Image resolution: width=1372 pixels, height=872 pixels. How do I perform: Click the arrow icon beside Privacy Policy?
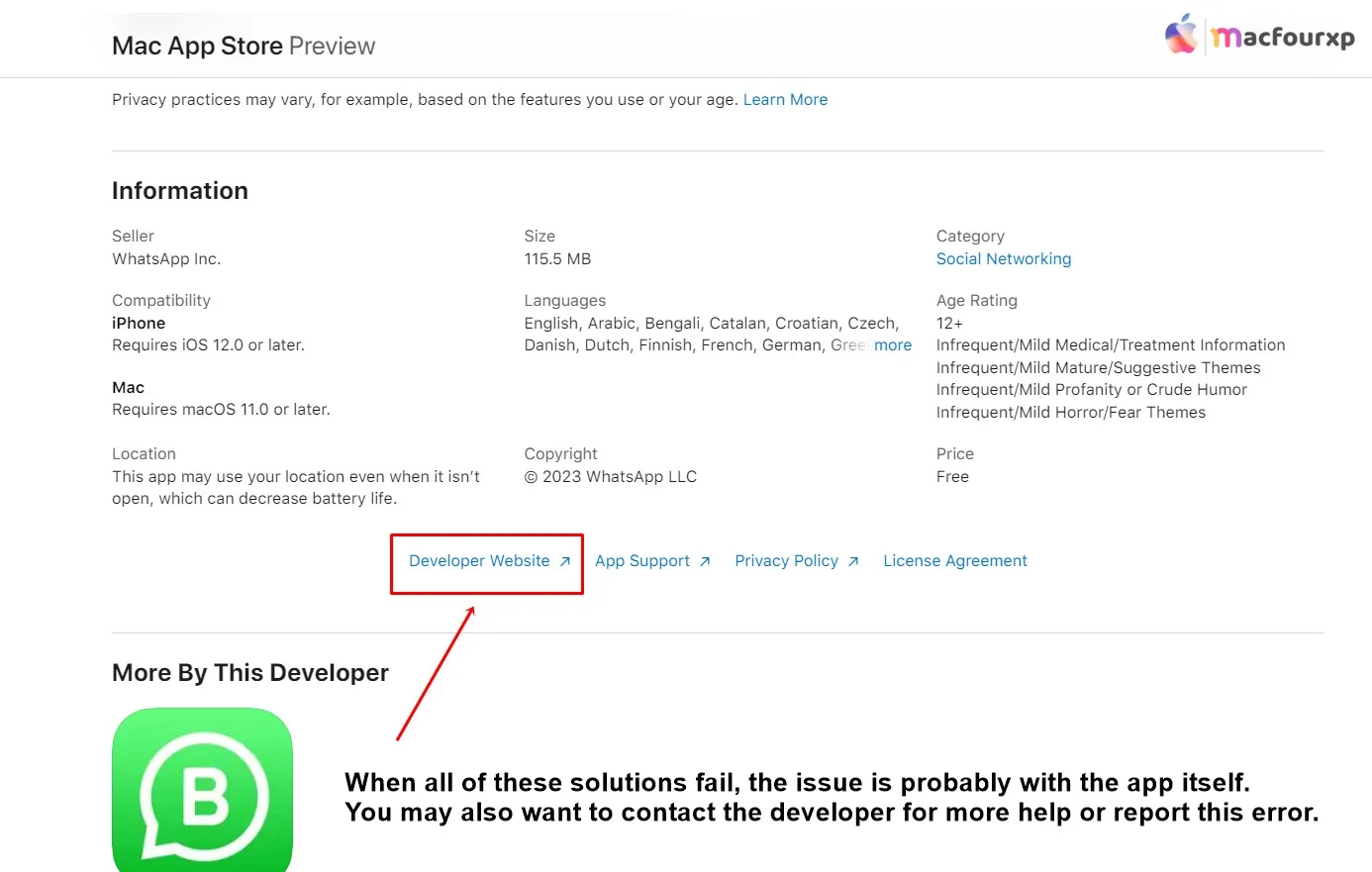[853, 561]
